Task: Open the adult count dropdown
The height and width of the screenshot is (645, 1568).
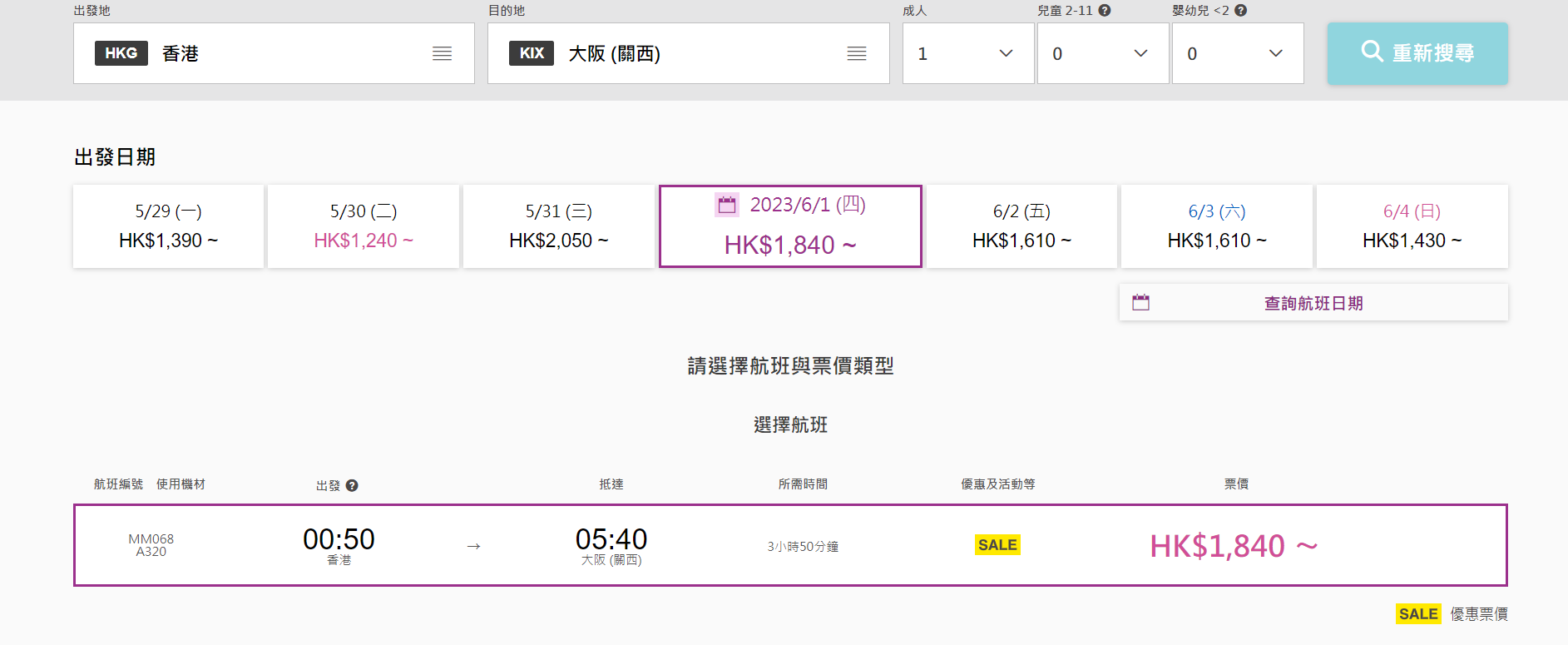Action: pyautogui.click(x=968, y=54)
